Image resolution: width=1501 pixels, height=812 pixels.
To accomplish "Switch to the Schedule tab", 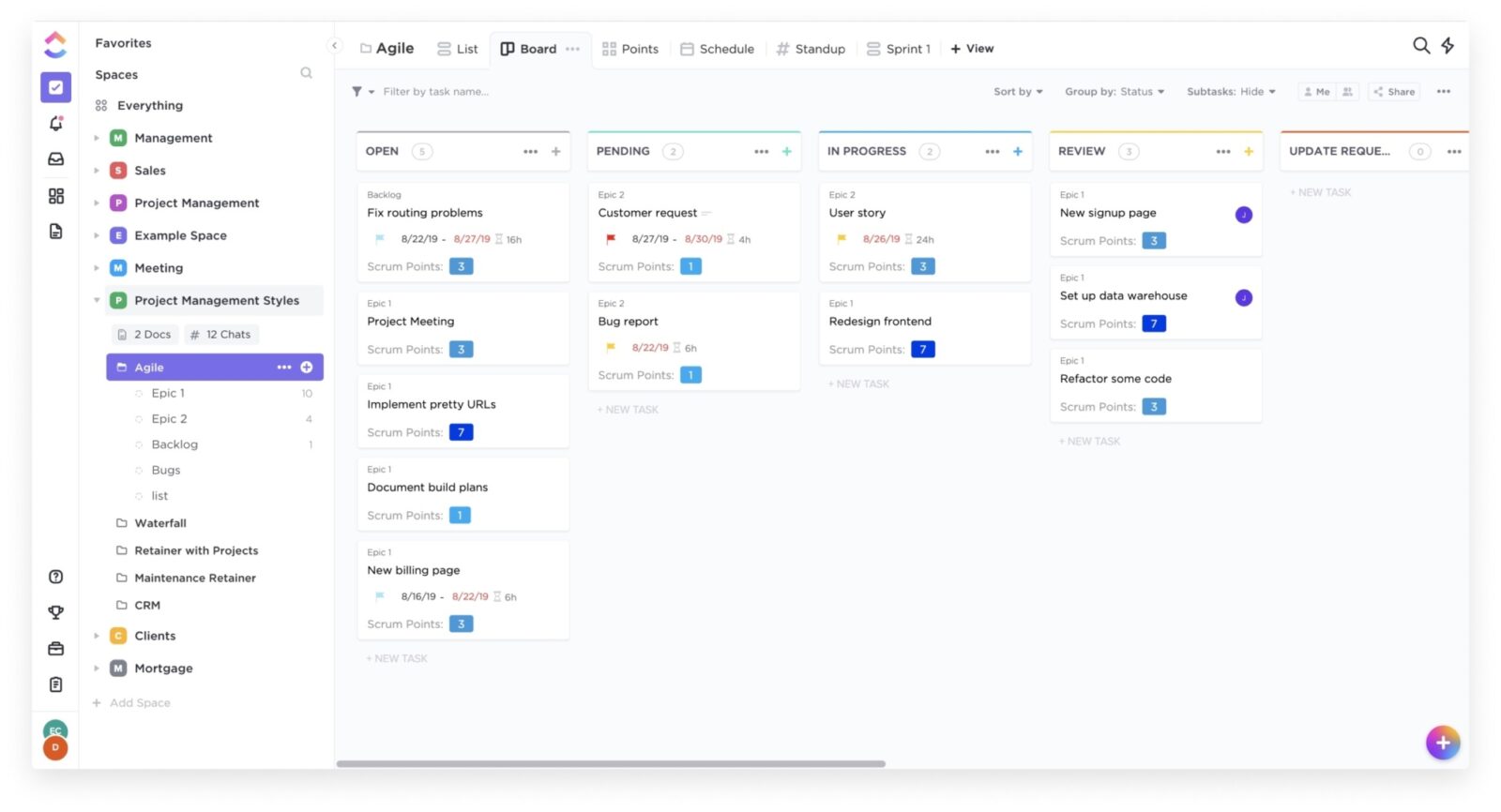I will click(x=718, y=49).
